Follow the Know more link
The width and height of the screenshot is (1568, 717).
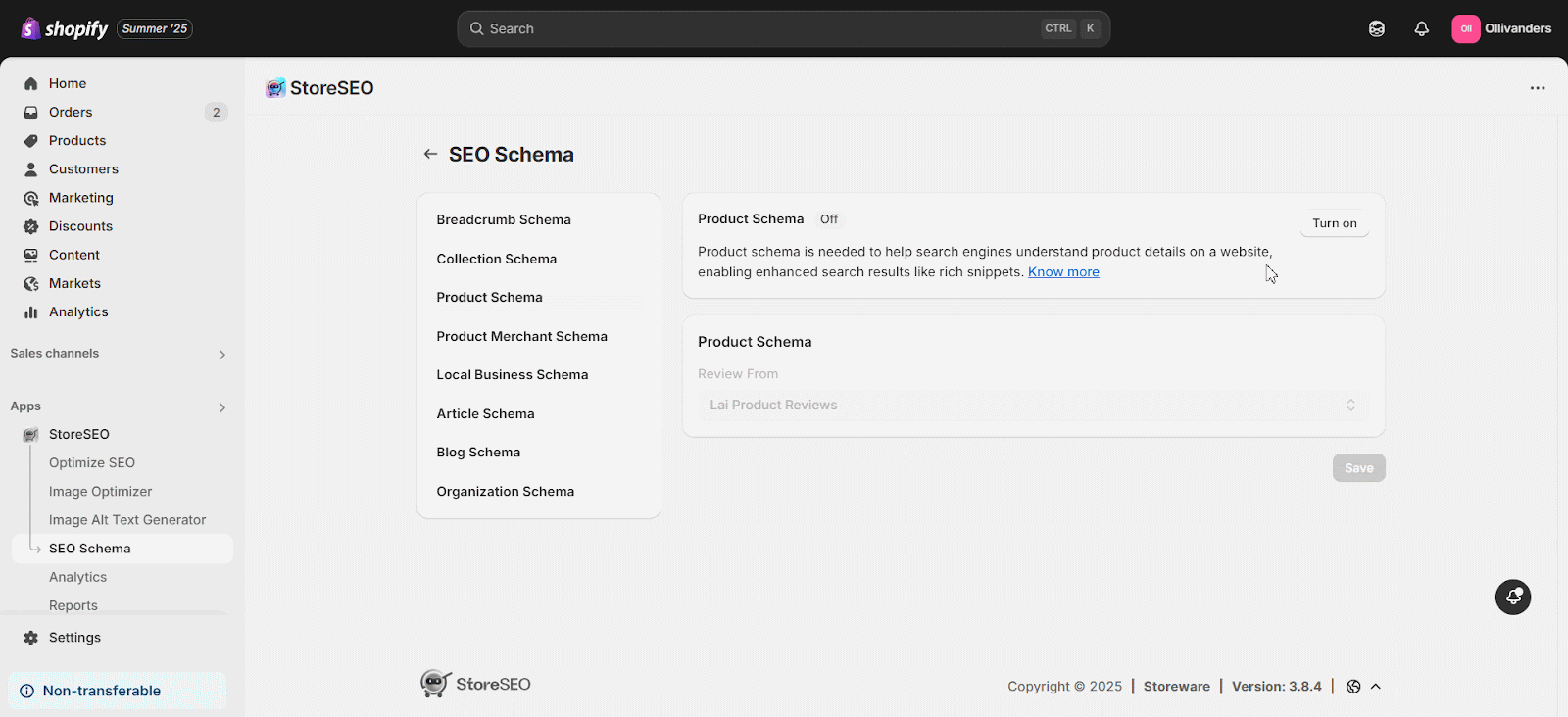(1063, 272)
